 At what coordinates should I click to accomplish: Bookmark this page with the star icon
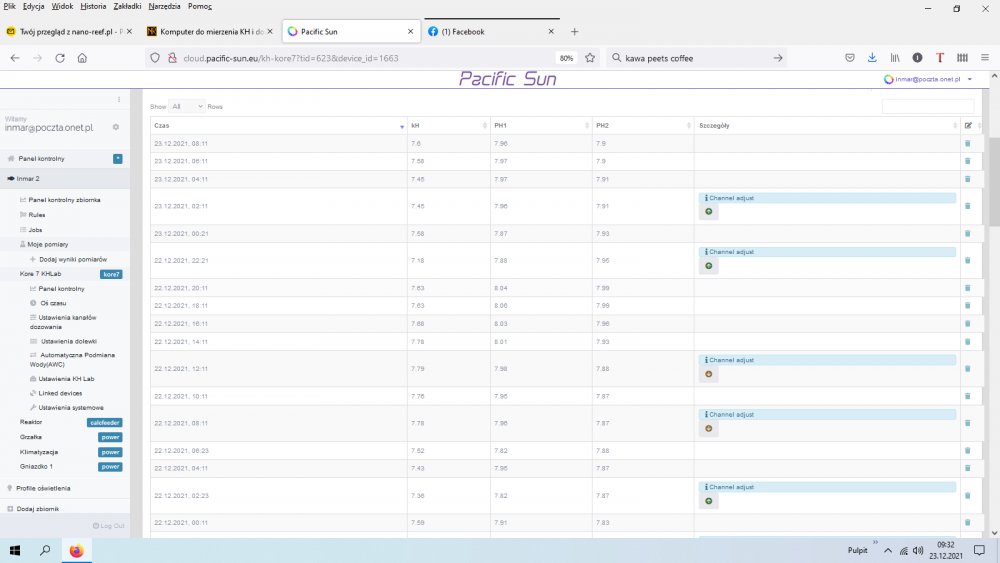[x=590, y=58]
